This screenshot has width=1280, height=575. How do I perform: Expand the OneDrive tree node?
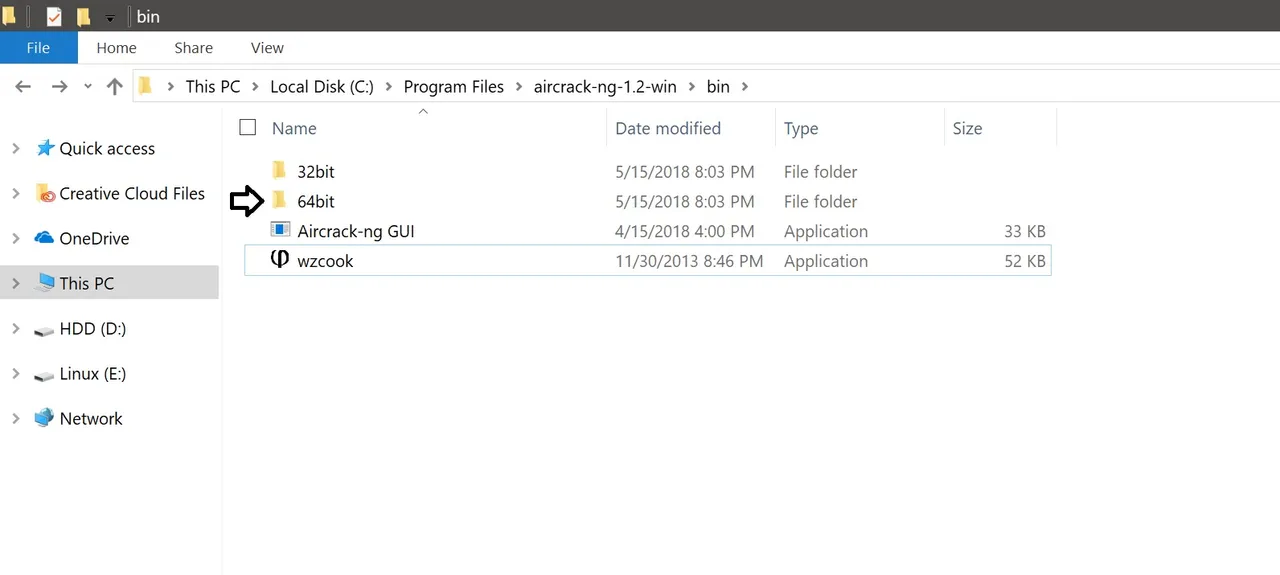[15, 238]
